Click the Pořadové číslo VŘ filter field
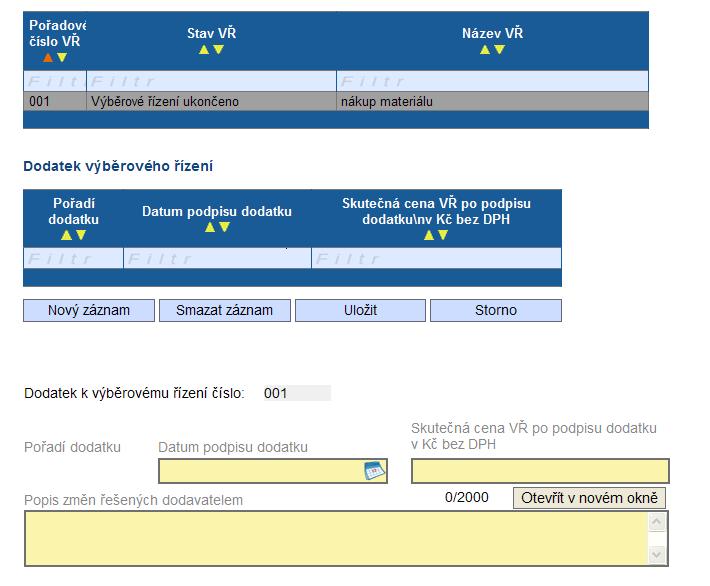710x586 pixels. 55,82
